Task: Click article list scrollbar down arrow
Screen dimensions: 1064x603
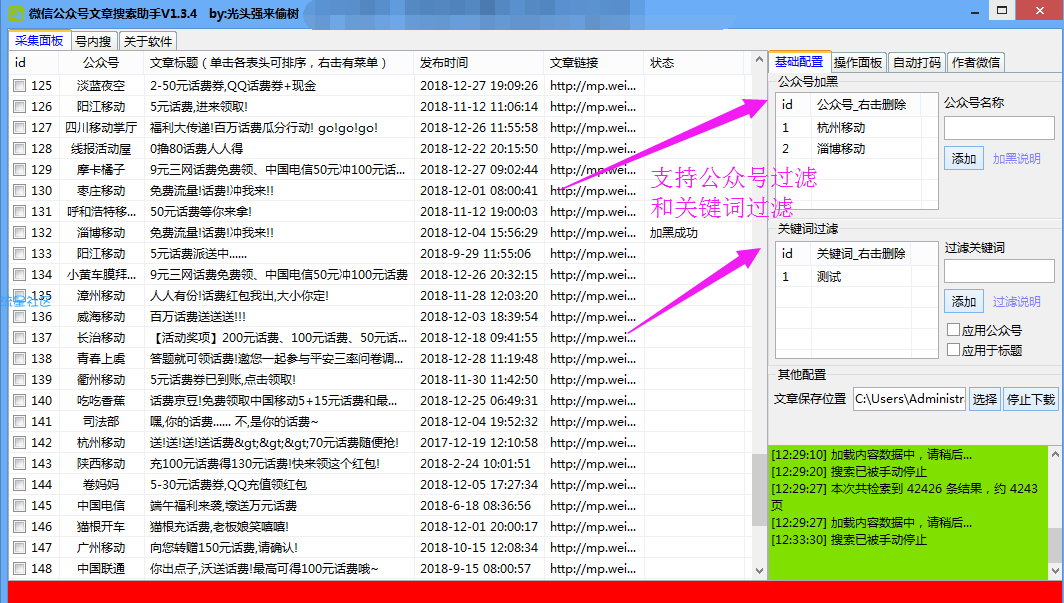Action: pos(759,571)
